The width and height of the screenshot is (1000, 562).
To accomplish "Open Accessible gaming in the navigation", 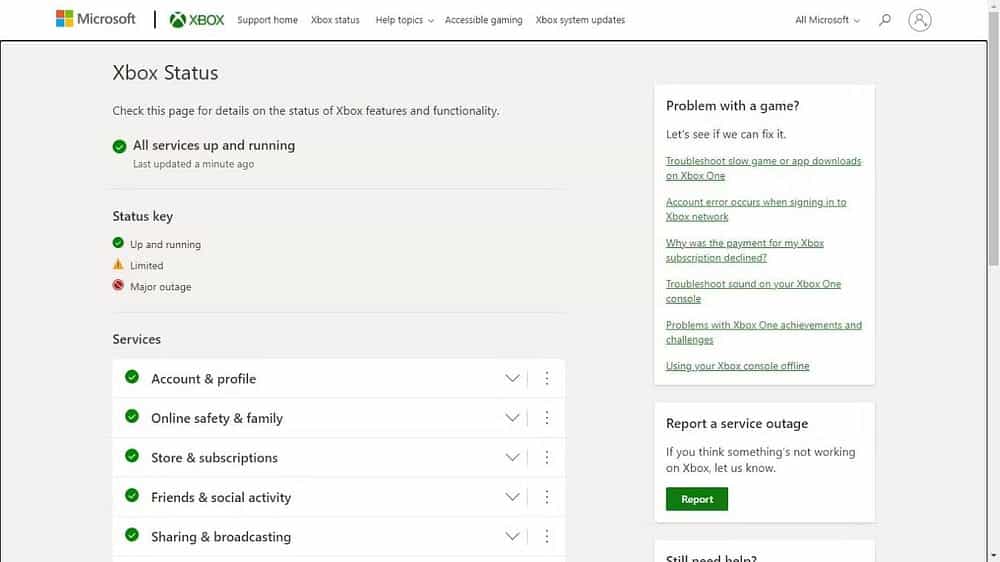I will click(x=483, y=20).
